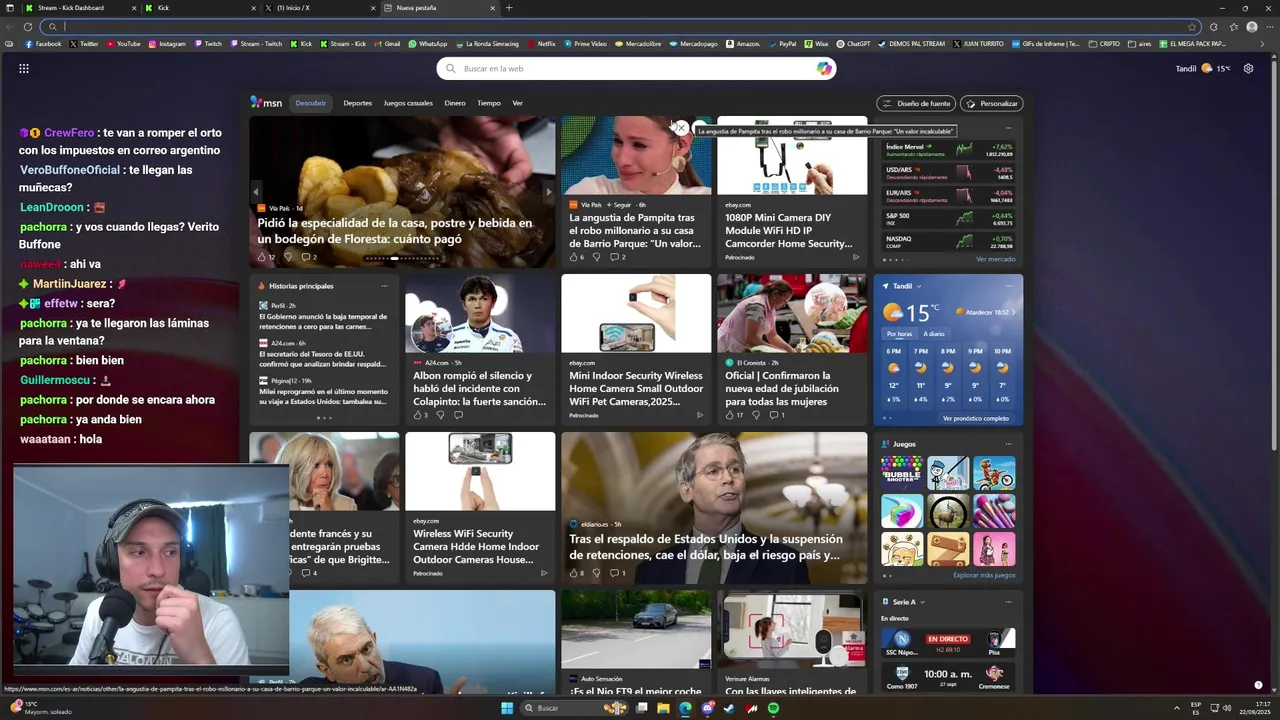This screenshot has height=720, width=1280.
Task: Open Prime Video bookmark
Action: click(585, 44)
